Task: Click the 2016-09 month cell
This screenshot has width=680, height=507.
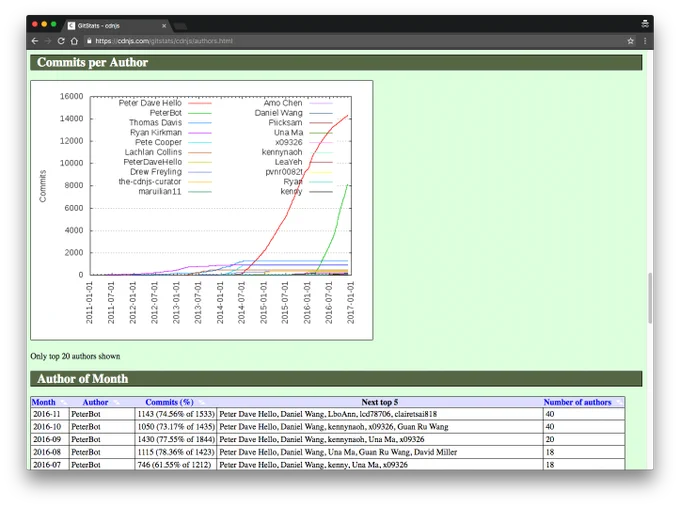Action: 50,439
